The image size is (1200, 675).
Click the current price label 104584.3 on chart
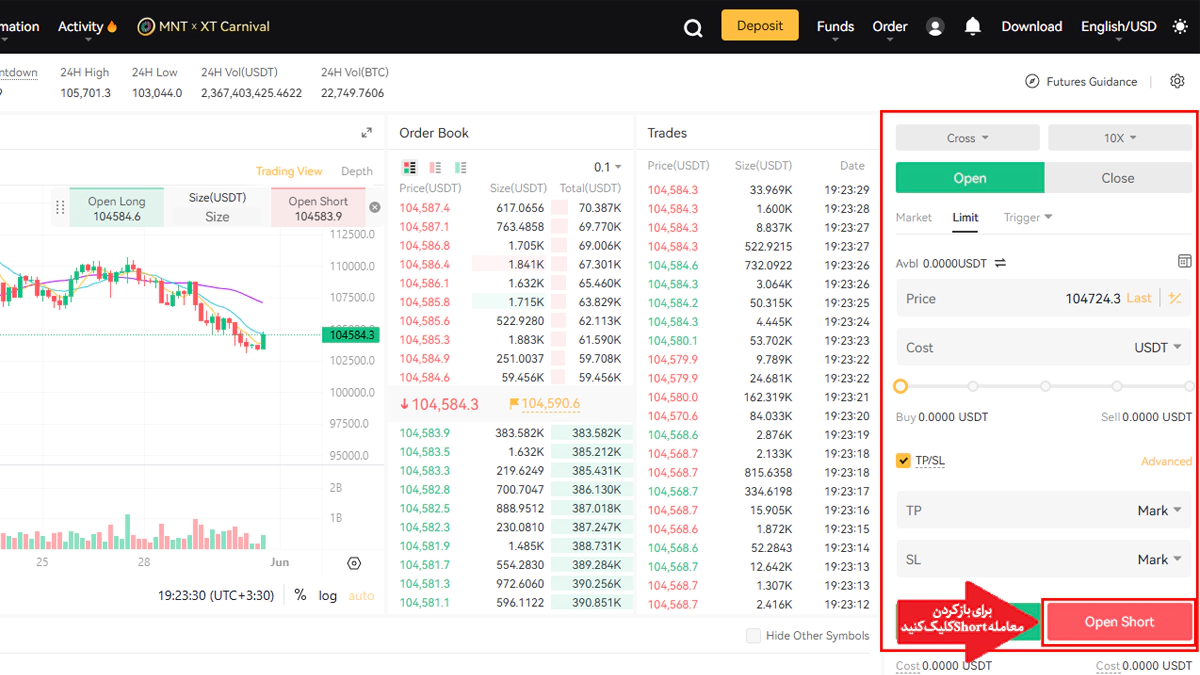350,335
